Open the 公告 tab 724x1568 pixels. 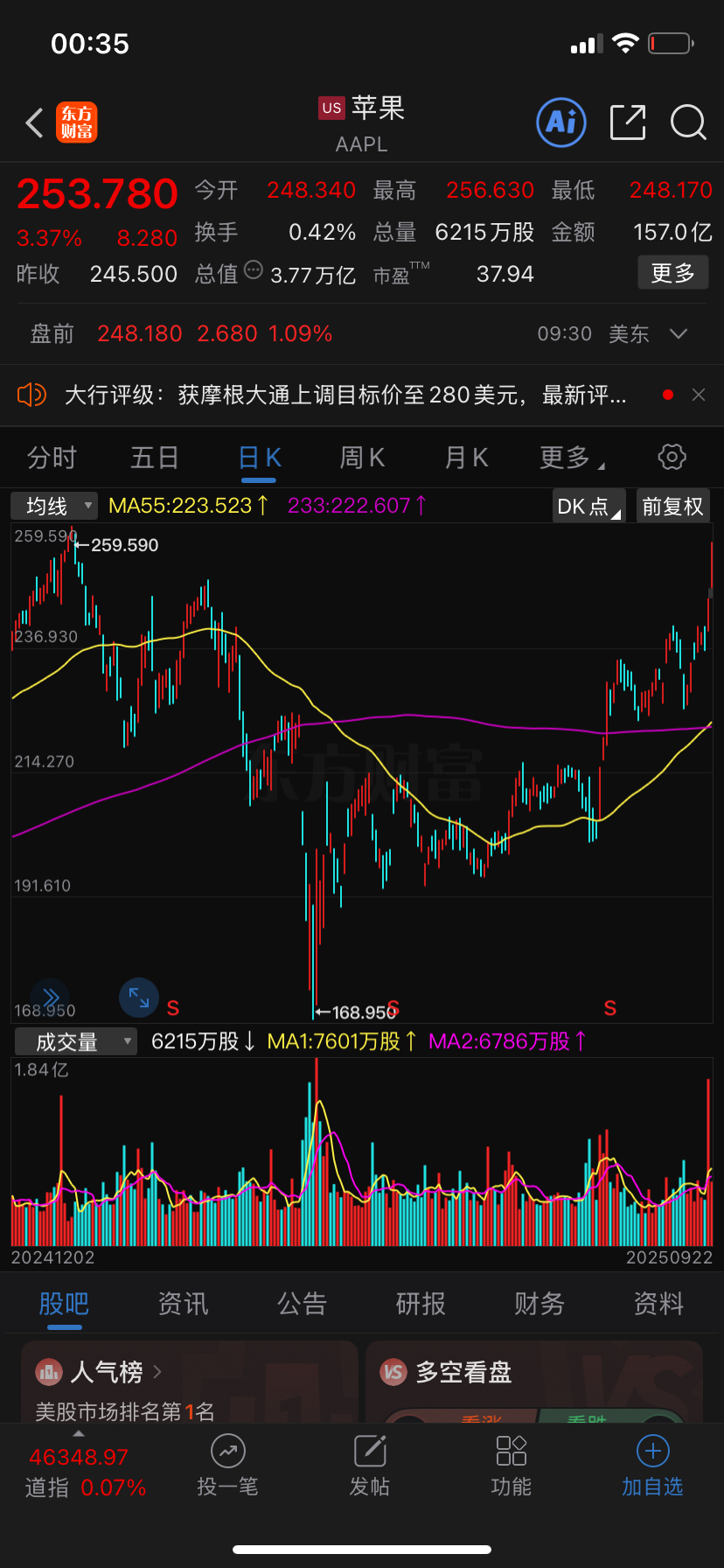[302, 1304]
